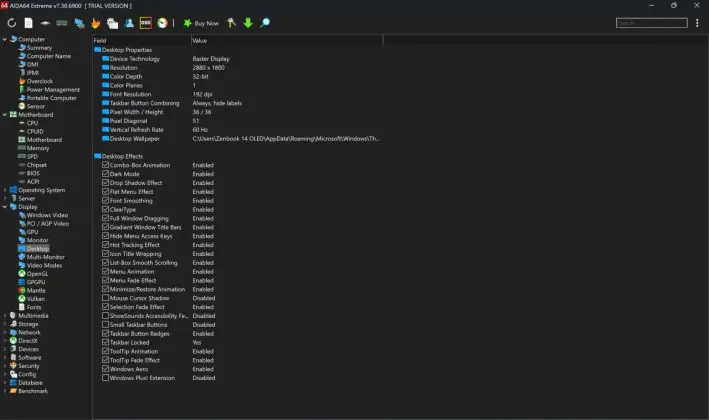Enable the Windows Plus! Extension checkbox

(105, 378)
